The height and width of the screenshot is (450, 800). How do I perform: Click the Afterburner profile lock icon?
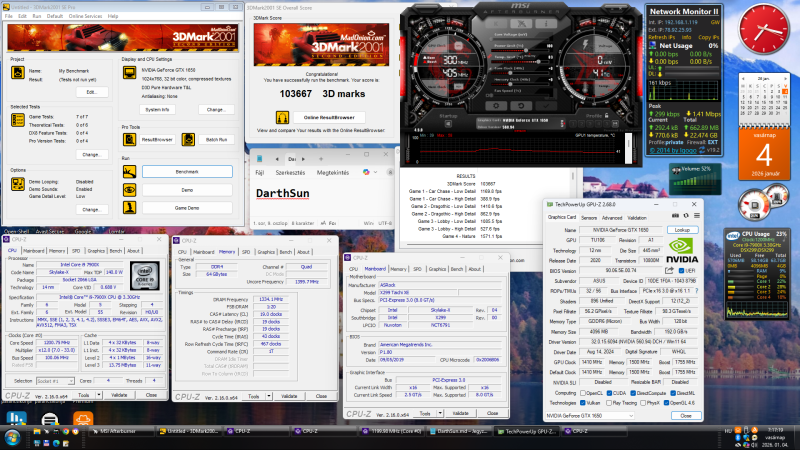(606, 116)
